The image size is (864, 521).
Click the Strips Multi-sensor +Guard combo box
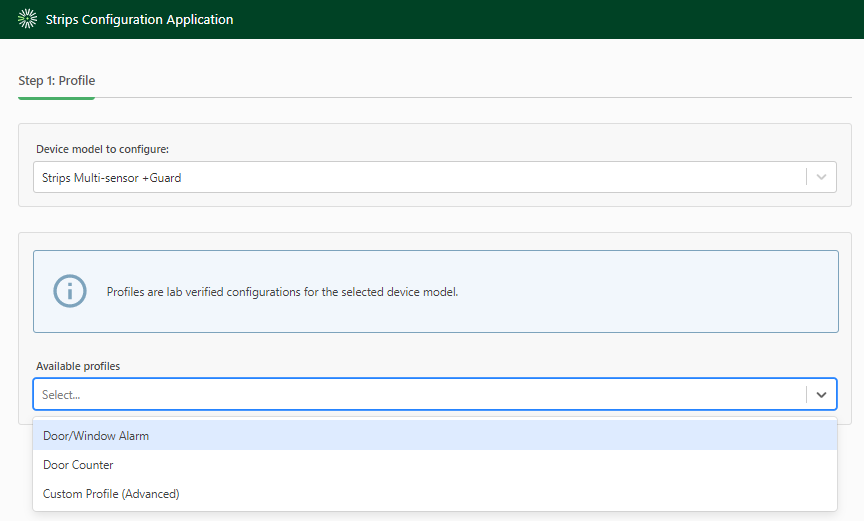(x=435, y=177)
